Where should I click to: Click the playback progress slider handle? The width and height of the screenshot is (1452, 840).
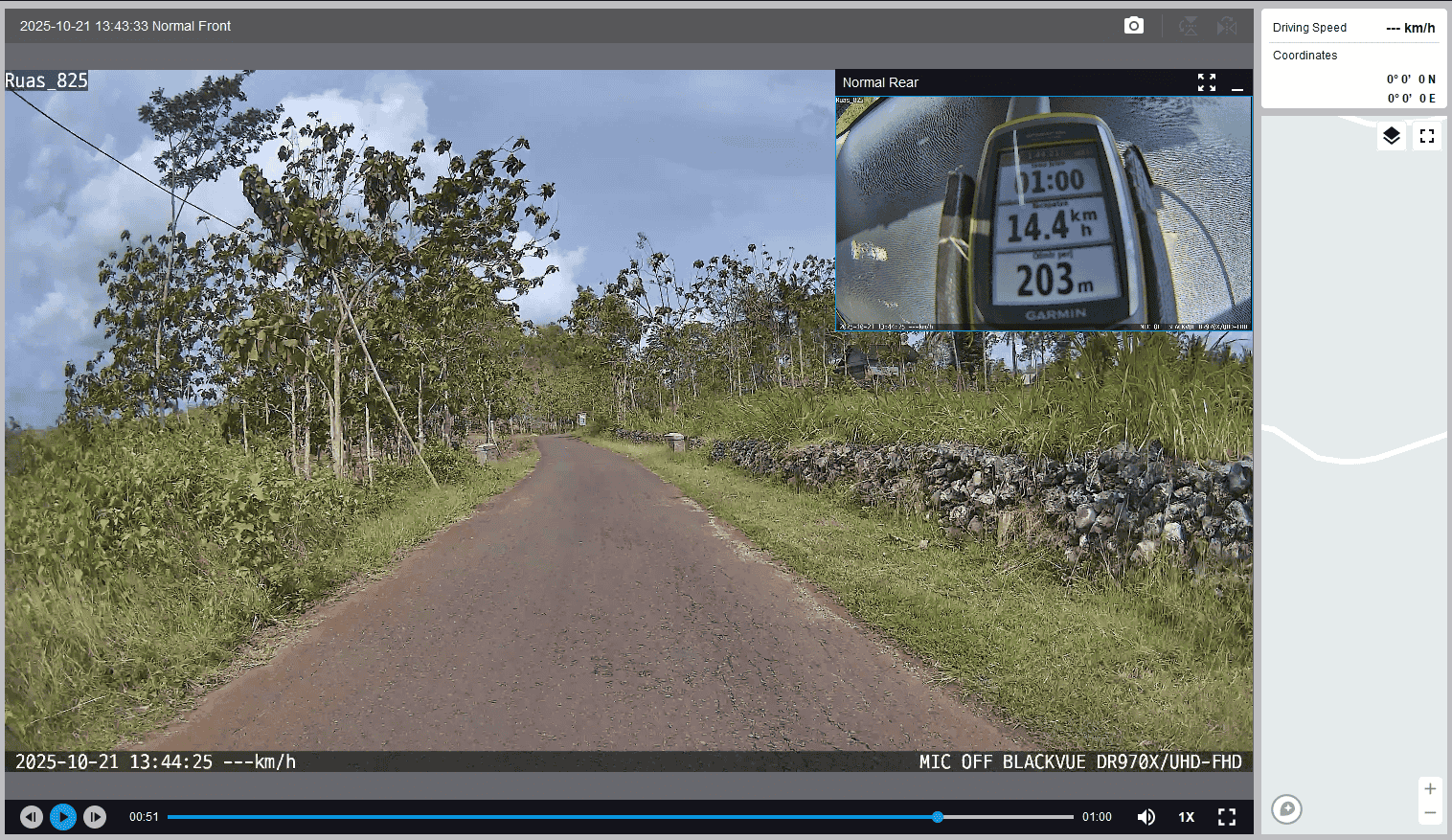click(938, 817)
